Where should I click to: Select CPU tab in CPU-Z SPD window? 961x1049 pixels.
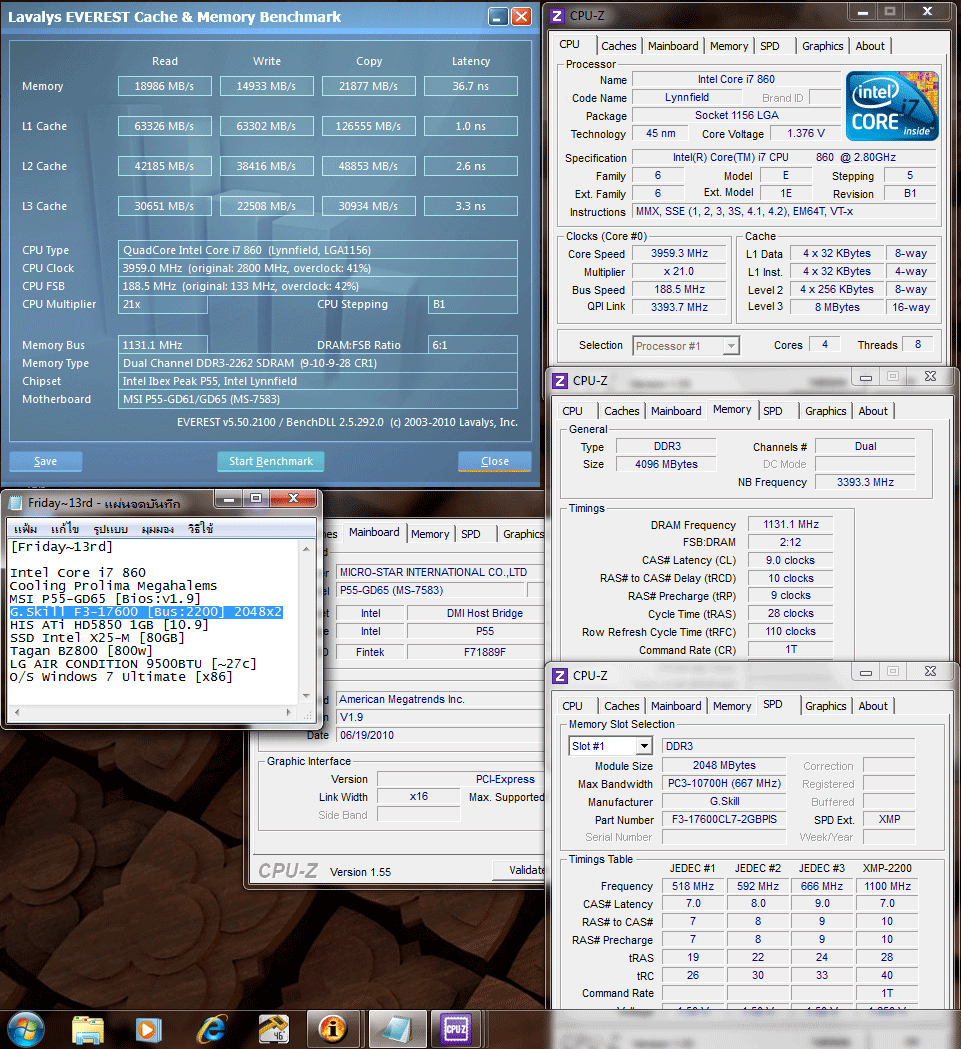coord(572,706)
